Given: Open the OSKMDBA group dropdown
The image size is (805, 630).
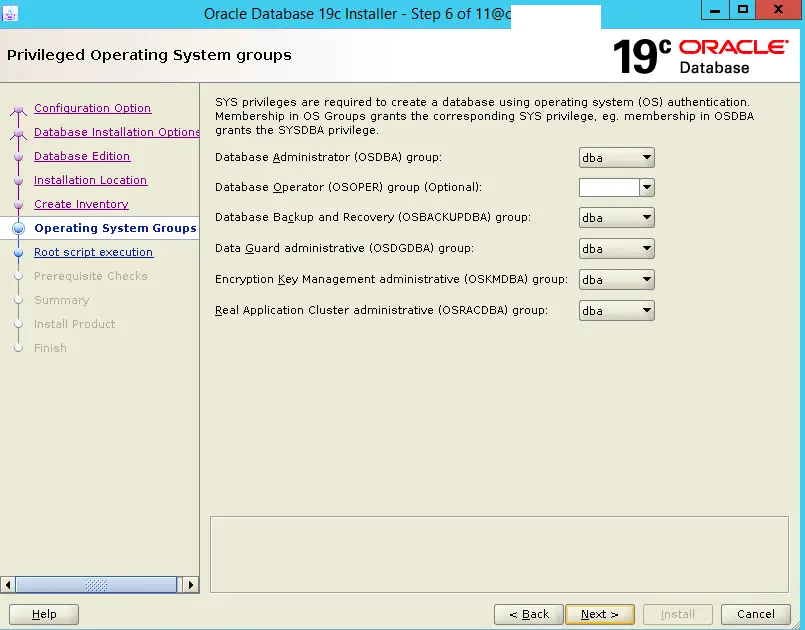Looking at the screenshot, I should 617,280.
